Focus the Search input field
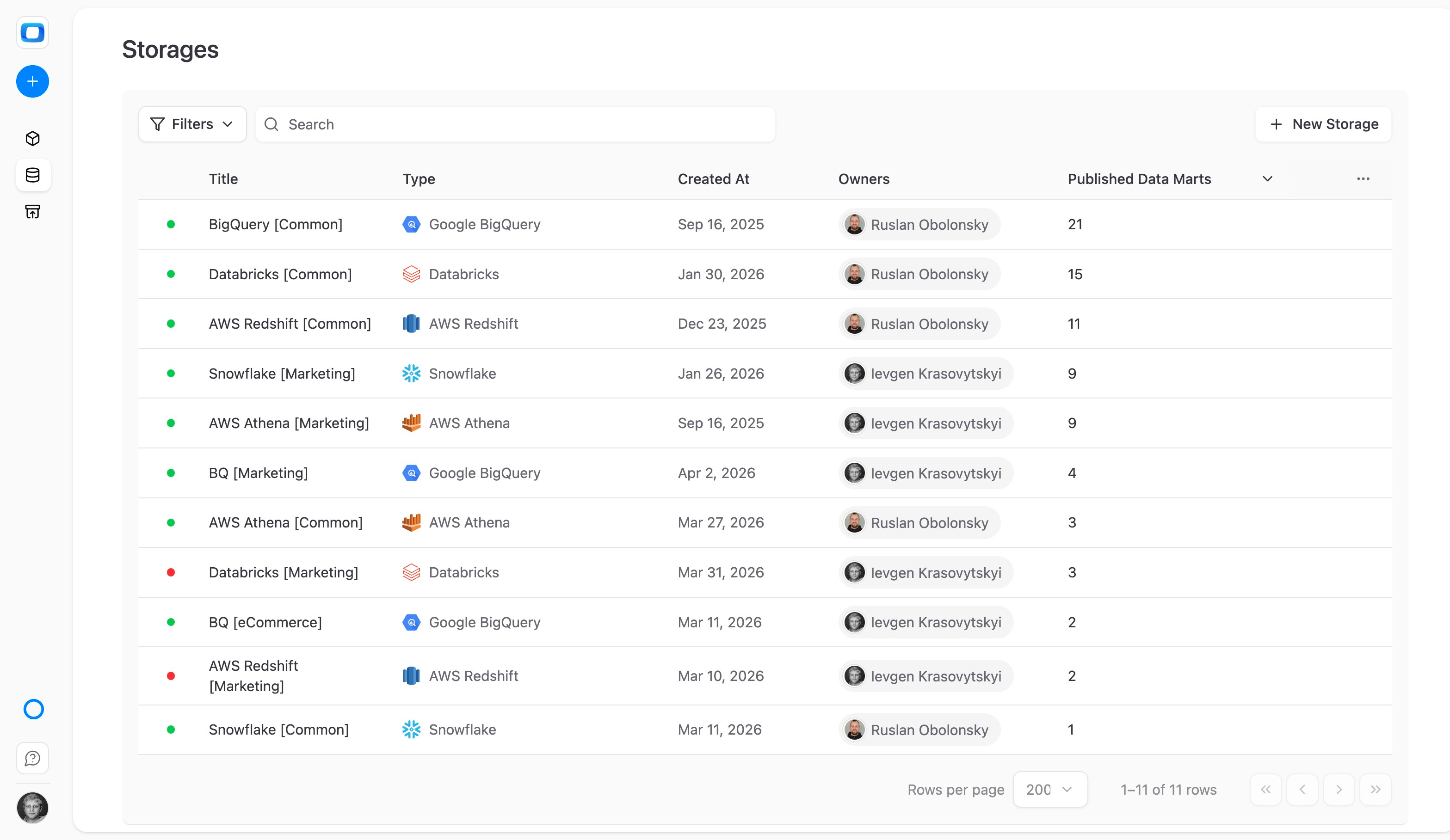 point(516,124)
